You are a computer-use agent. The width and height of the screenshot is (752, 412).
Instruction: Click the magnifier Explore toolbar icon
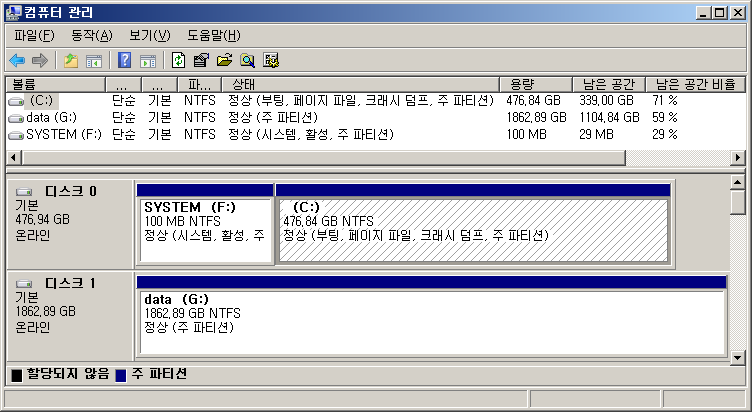pos(247,60)
